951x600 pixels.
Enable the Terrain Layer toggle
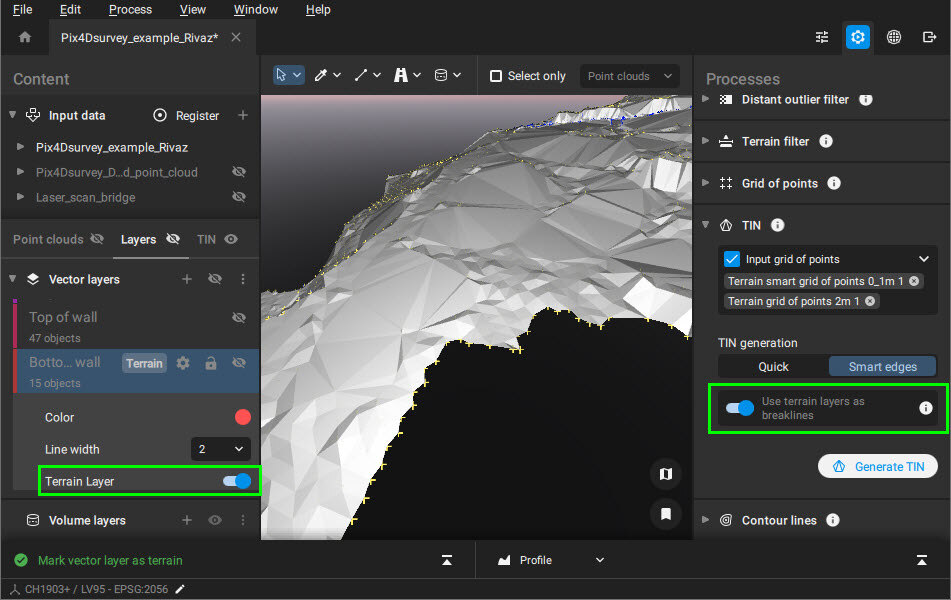pyautogui.click(x=236, y=481)
